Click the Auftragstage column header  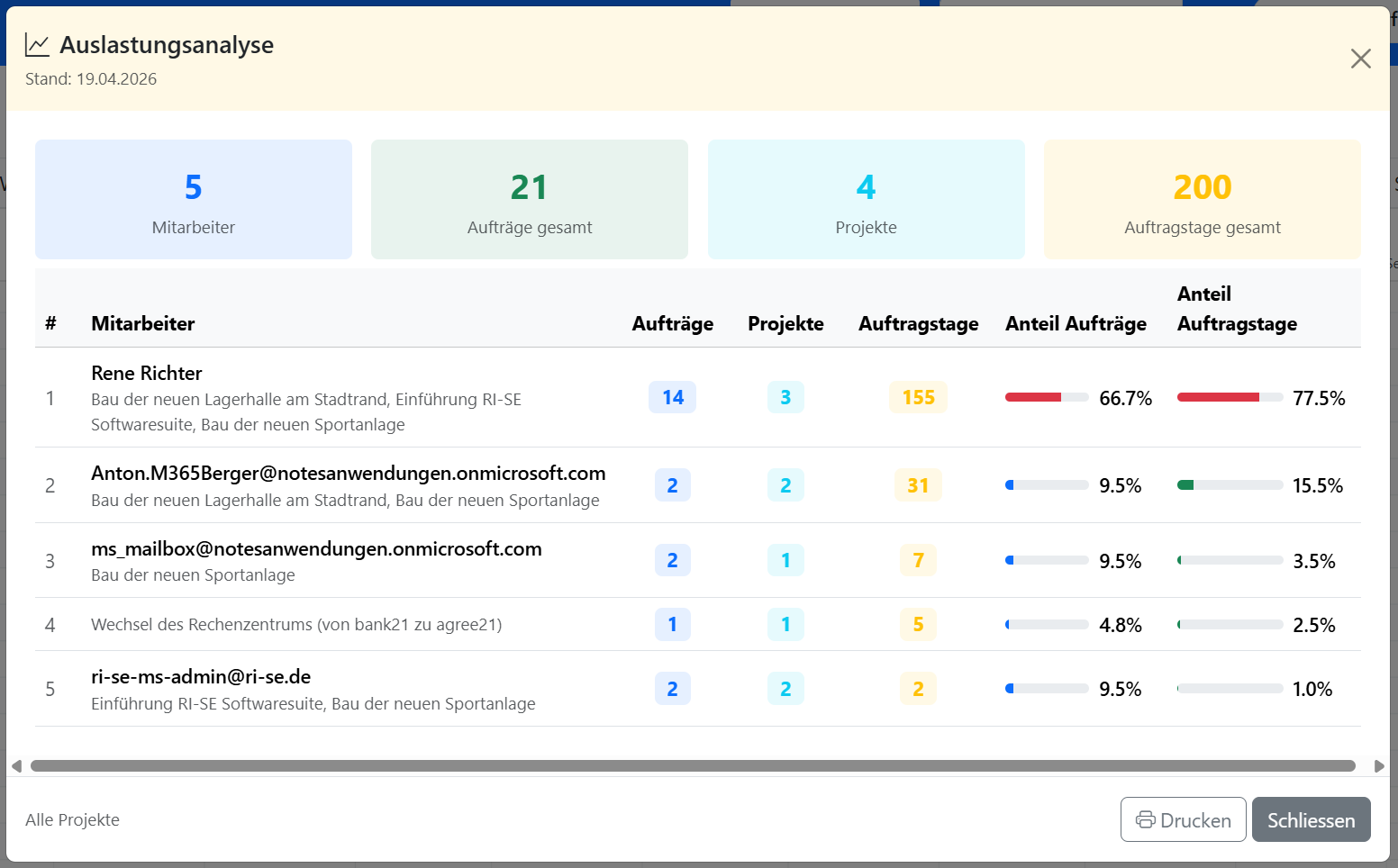pos(918,323)
